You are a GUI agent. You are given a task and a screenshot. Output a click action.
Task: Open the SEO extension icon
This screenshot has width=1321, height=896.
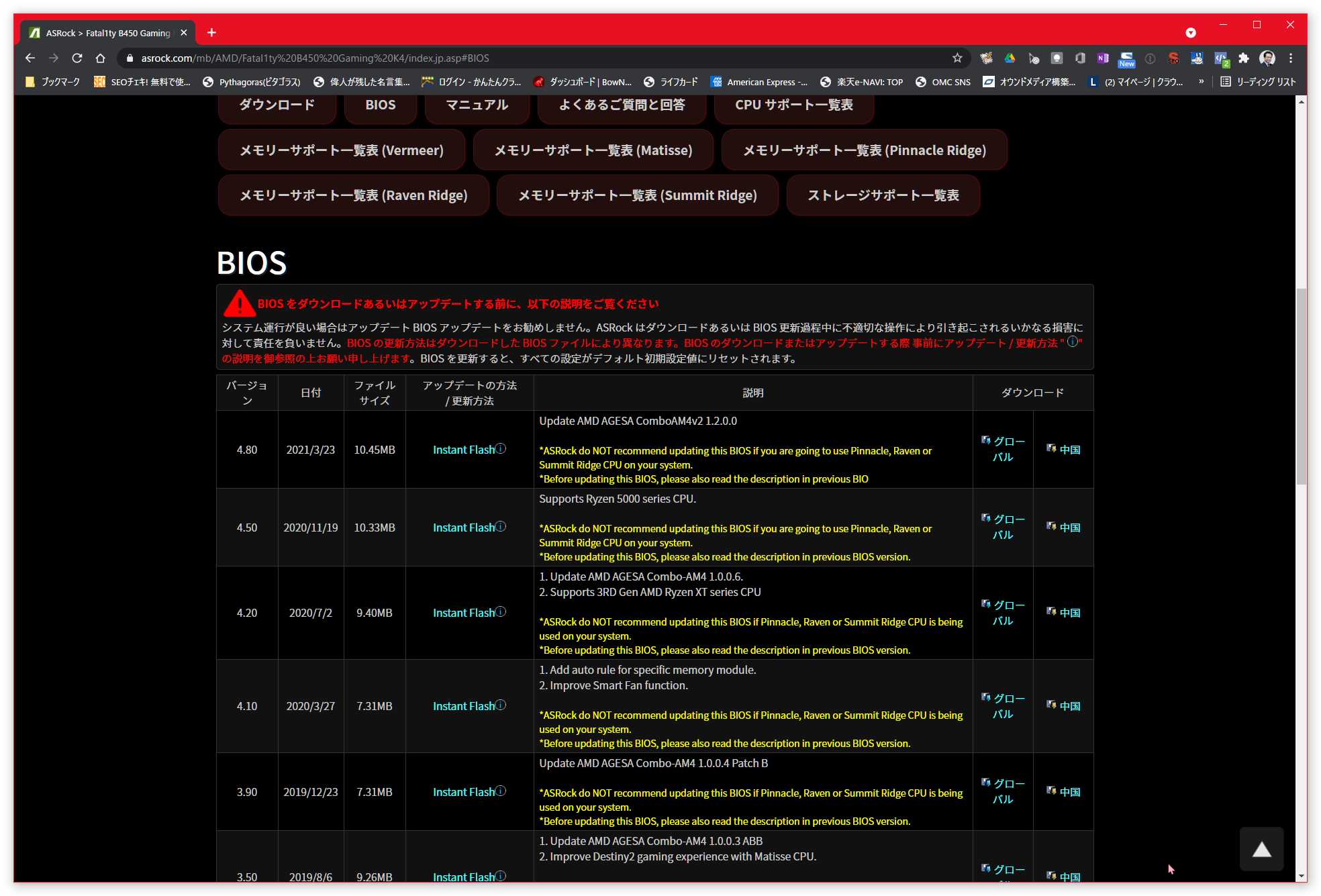[1173, 58]
